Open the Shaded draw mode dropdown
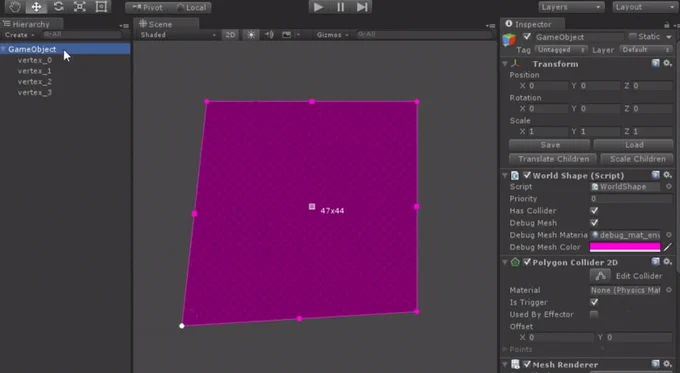This screenshot has width=680, height=373. [x=178, y=35]
